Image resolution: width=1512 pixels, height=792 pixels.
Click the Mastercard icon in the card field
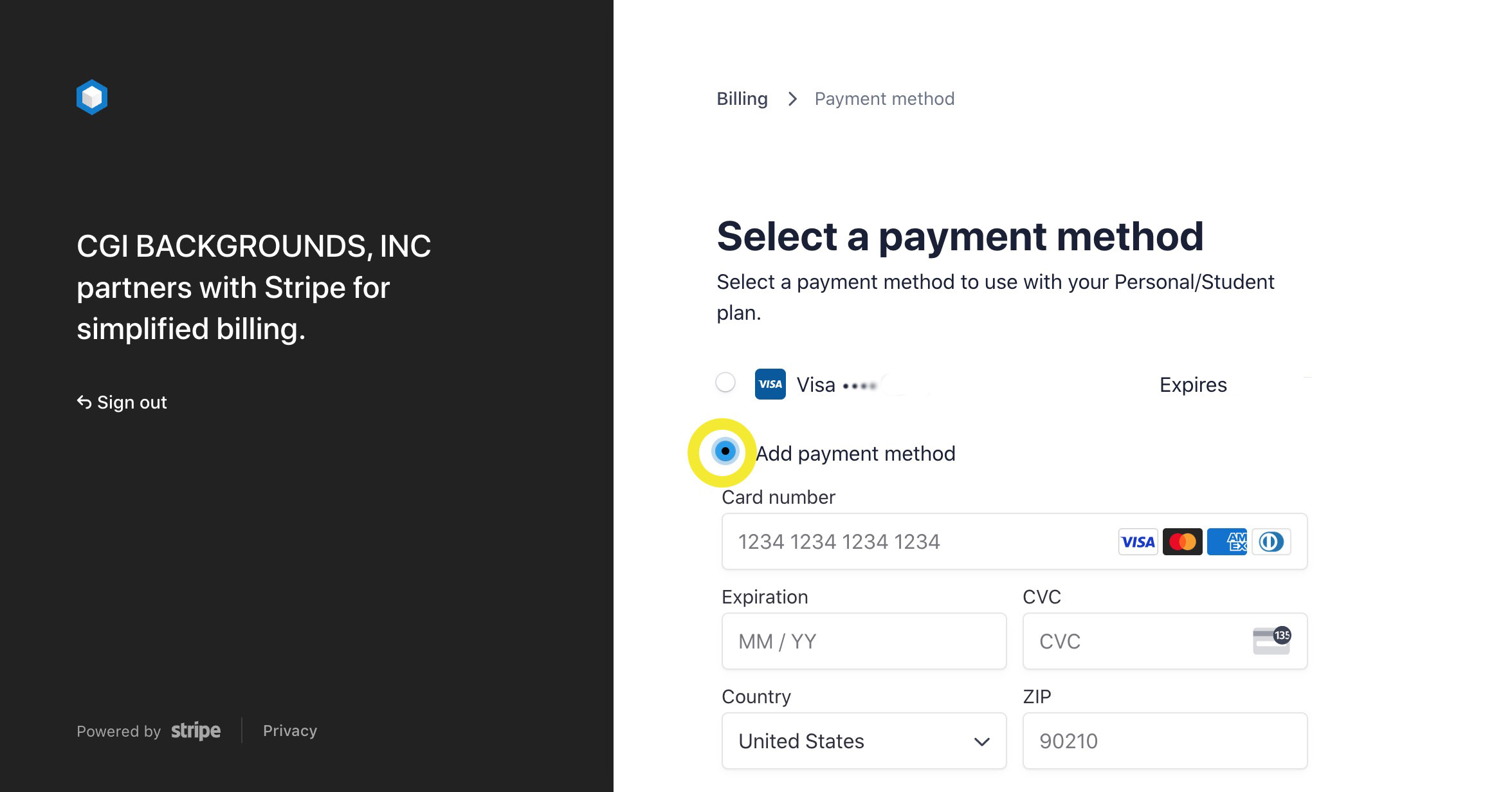point(1182,542)
